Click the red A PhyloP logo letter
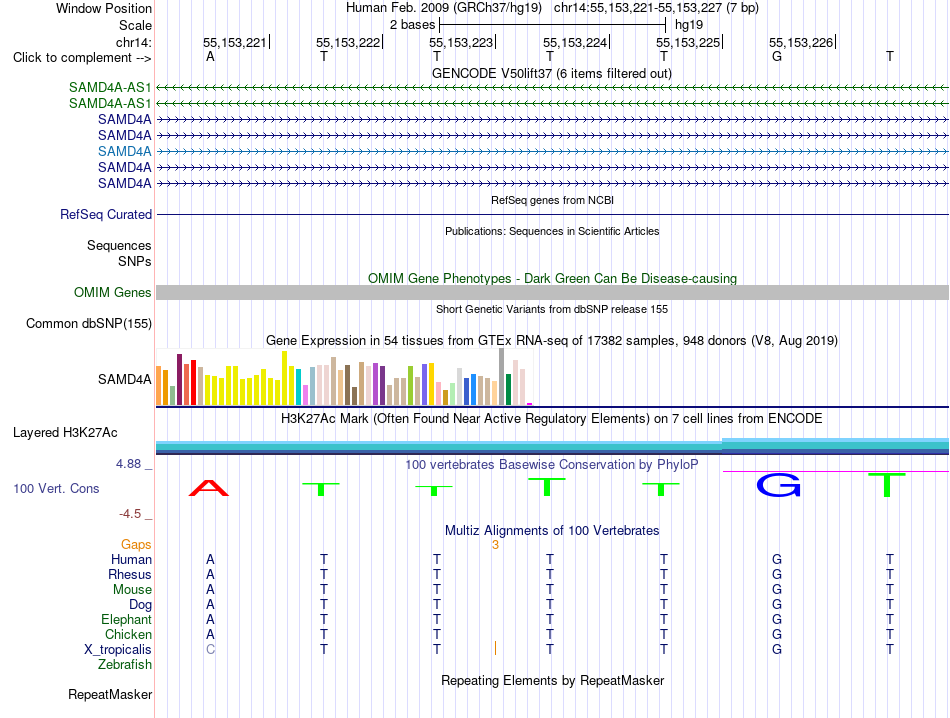The height and width of the screenshot is (718, 950). point(209,488)
